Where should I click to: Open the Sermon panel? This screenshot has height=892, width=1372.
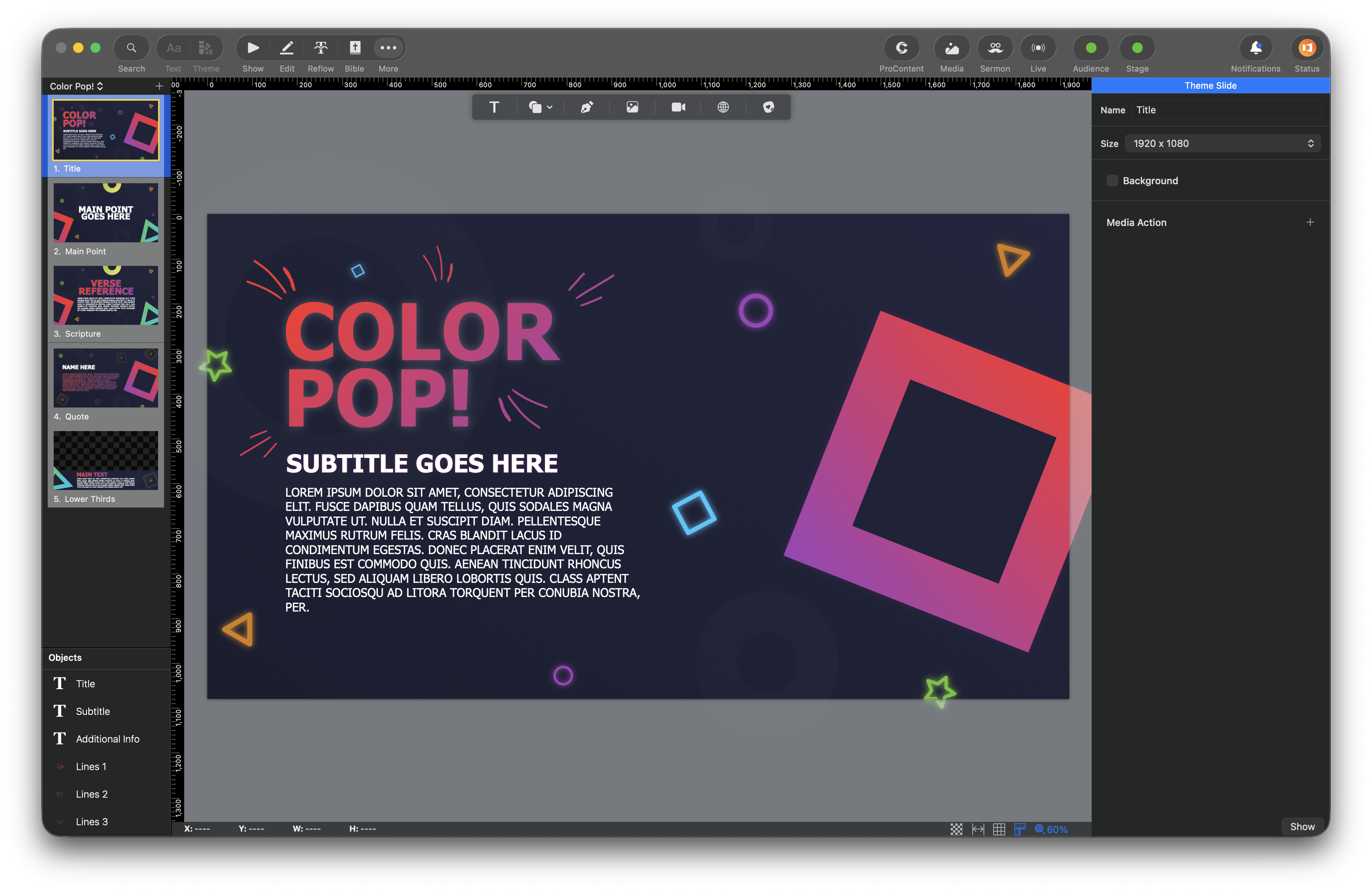(994, 48)
